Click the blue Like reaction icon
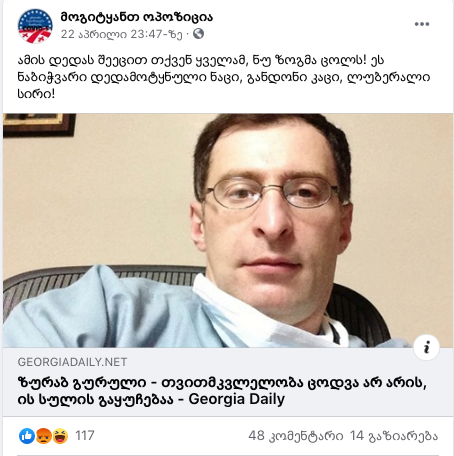Image resolution: width=454 pixels, height=456 pixels. [x=27, y=436]
